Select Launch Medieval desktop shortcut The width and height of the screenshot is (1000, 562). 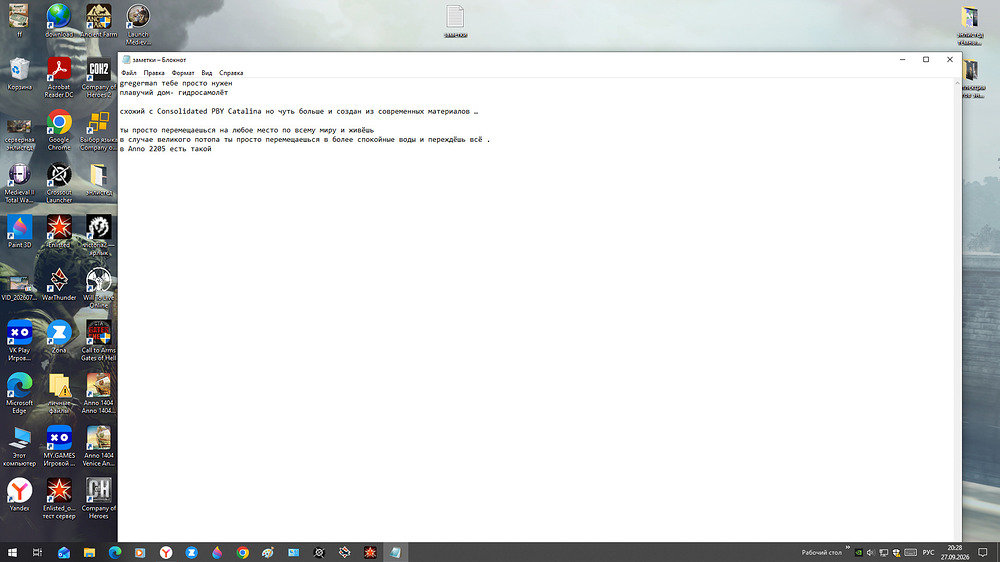[x=138, y=25]
